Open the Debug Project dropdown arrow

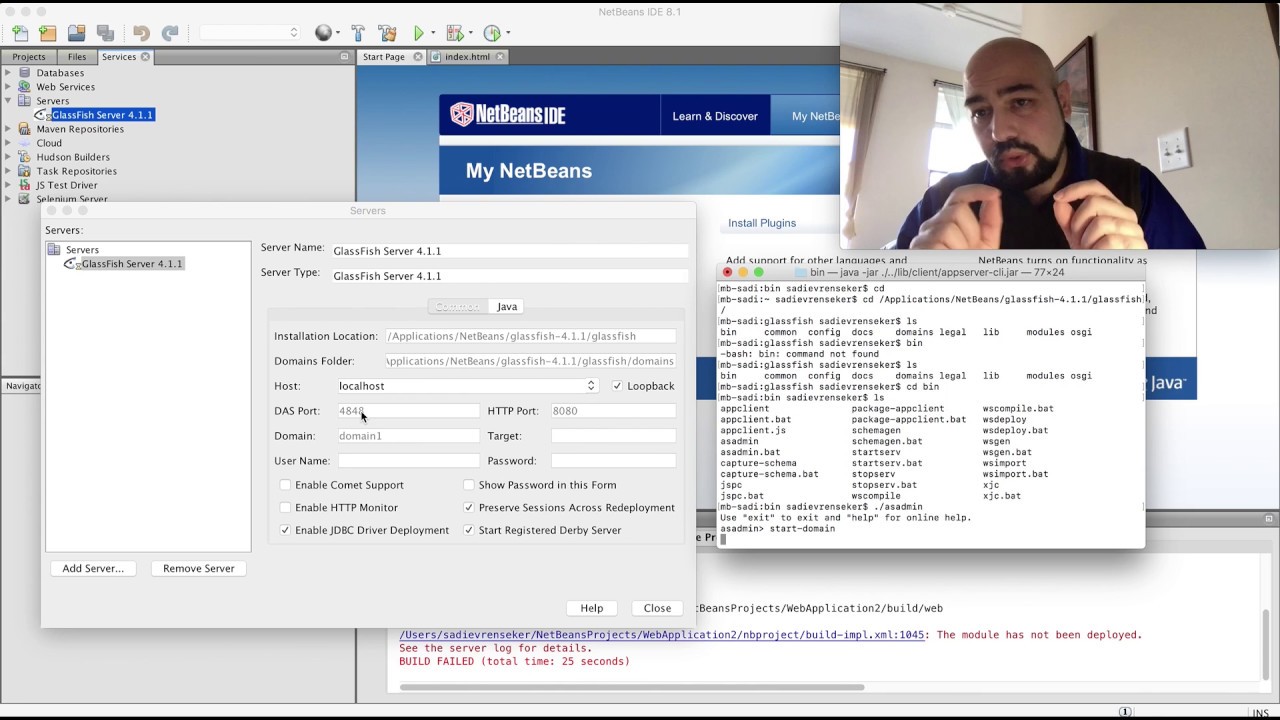[x=469, y=33]
